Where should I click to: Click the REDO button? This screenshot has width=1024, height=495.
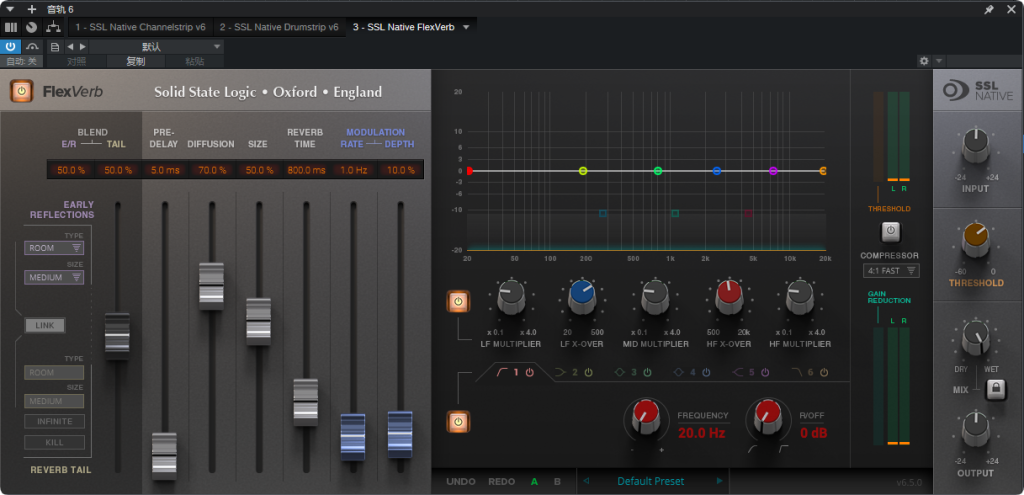coord(502,481)
